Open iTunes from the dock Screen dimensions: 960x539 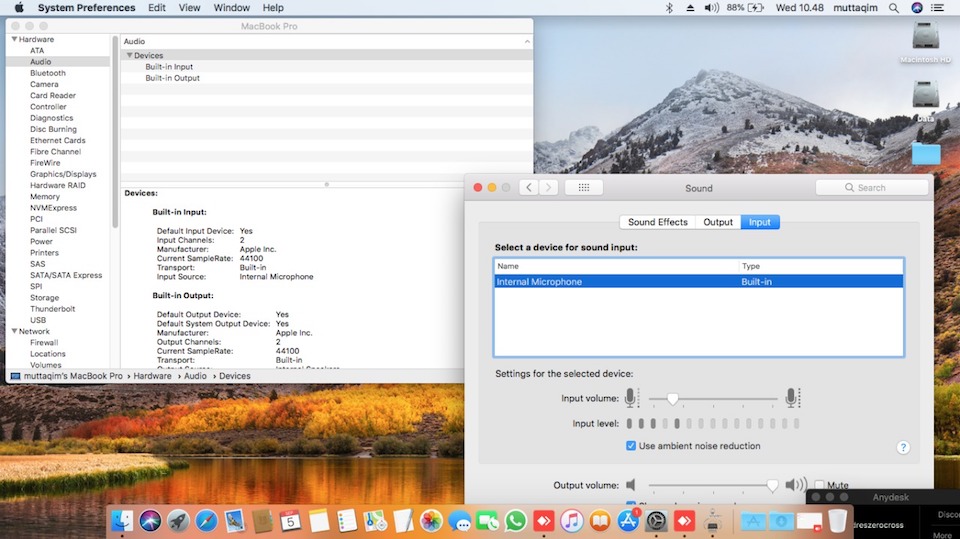572,520
